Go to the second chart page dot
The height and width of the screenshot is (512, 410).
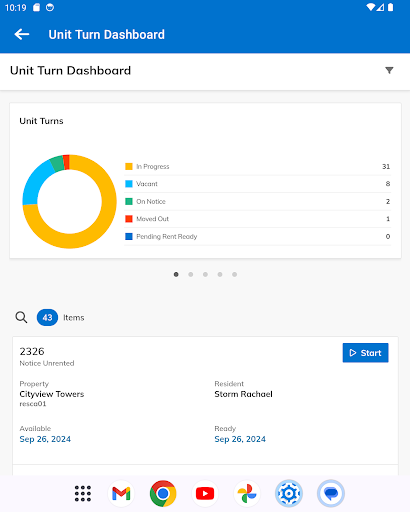click(191, 274)
